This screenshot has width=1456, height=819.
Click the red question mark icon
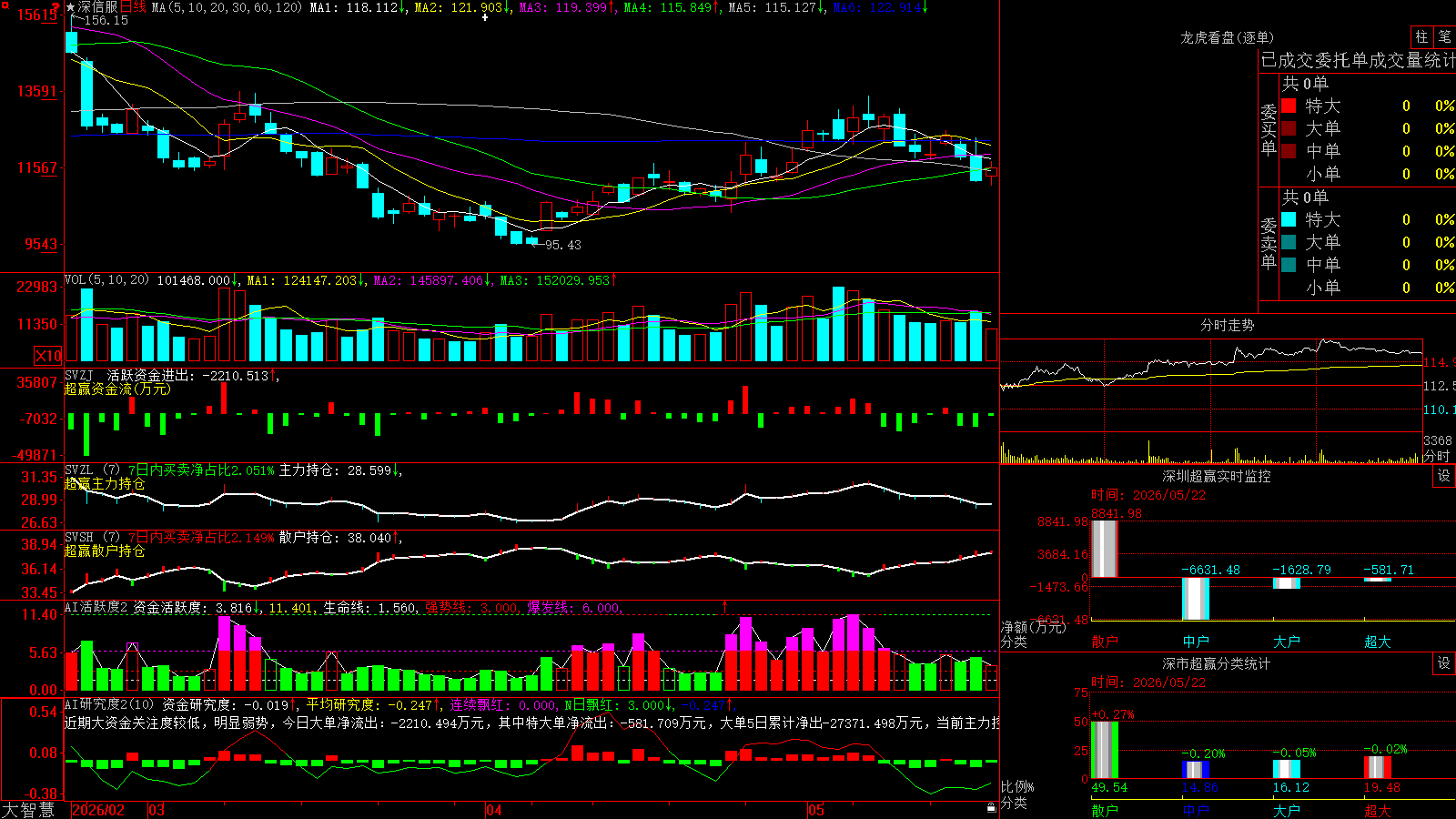56,7
